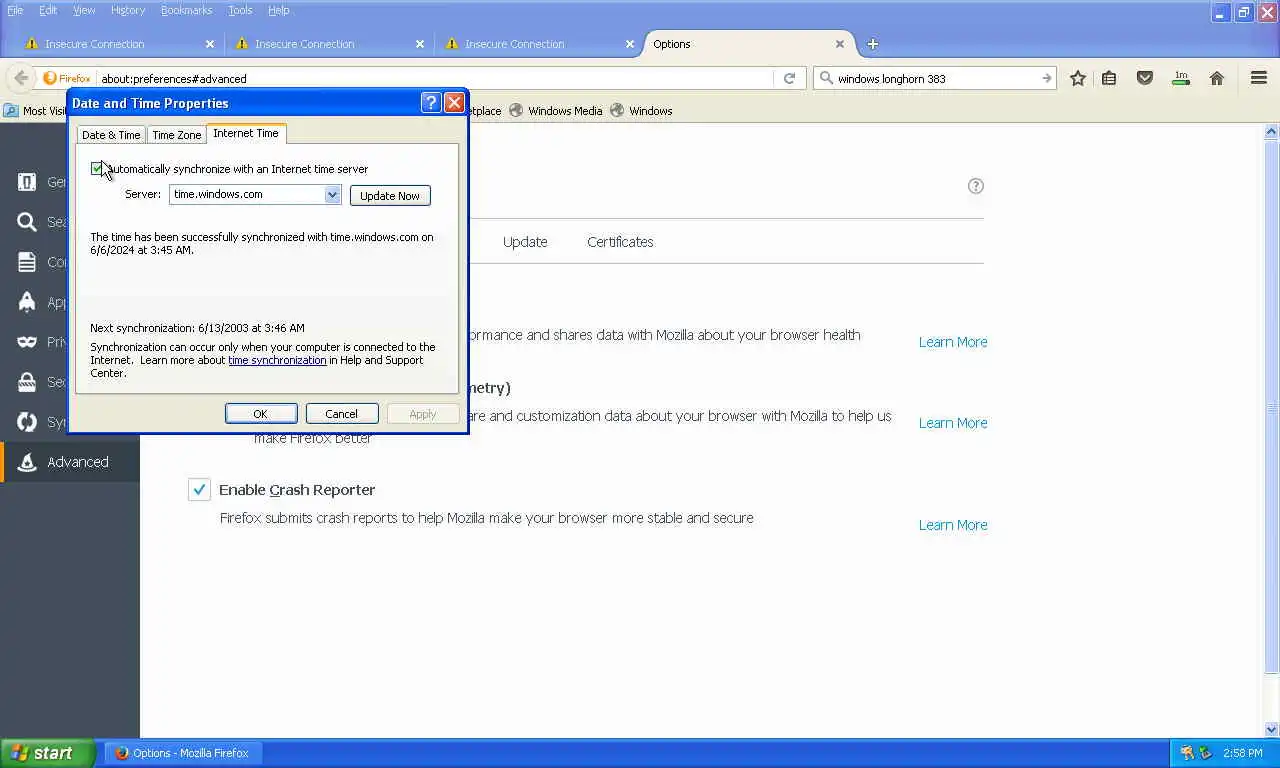Open Security preferences lock icon
Image resolution: width=1280 pixels, height=768 pixels.
tap(27, 382)
